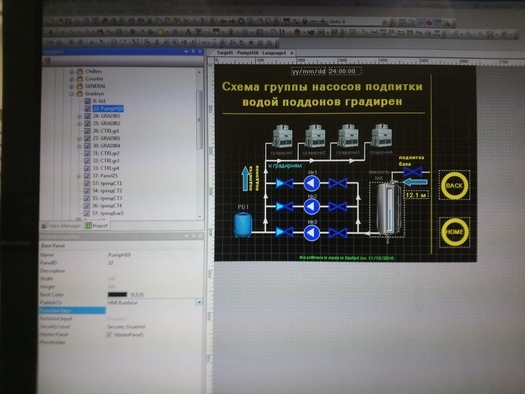Select the градирня4 cooling tower image
This screenshot has height=394, width=525.
coord(382,136)
